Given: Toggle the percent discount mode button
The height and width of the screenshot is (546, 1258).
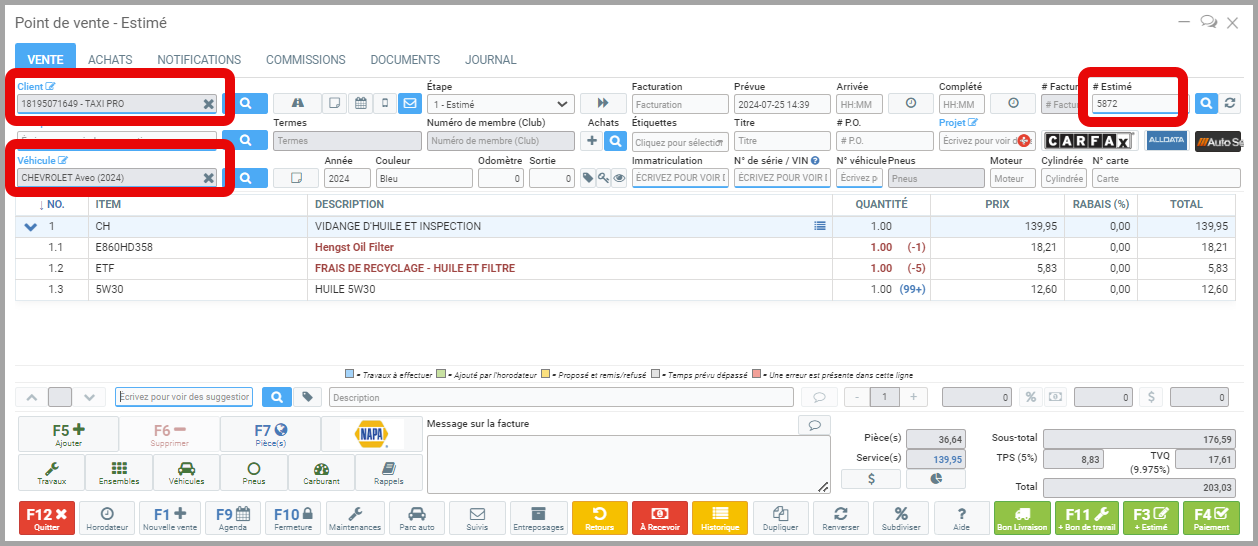Looking at the screenshot, I should (1030, 397).
